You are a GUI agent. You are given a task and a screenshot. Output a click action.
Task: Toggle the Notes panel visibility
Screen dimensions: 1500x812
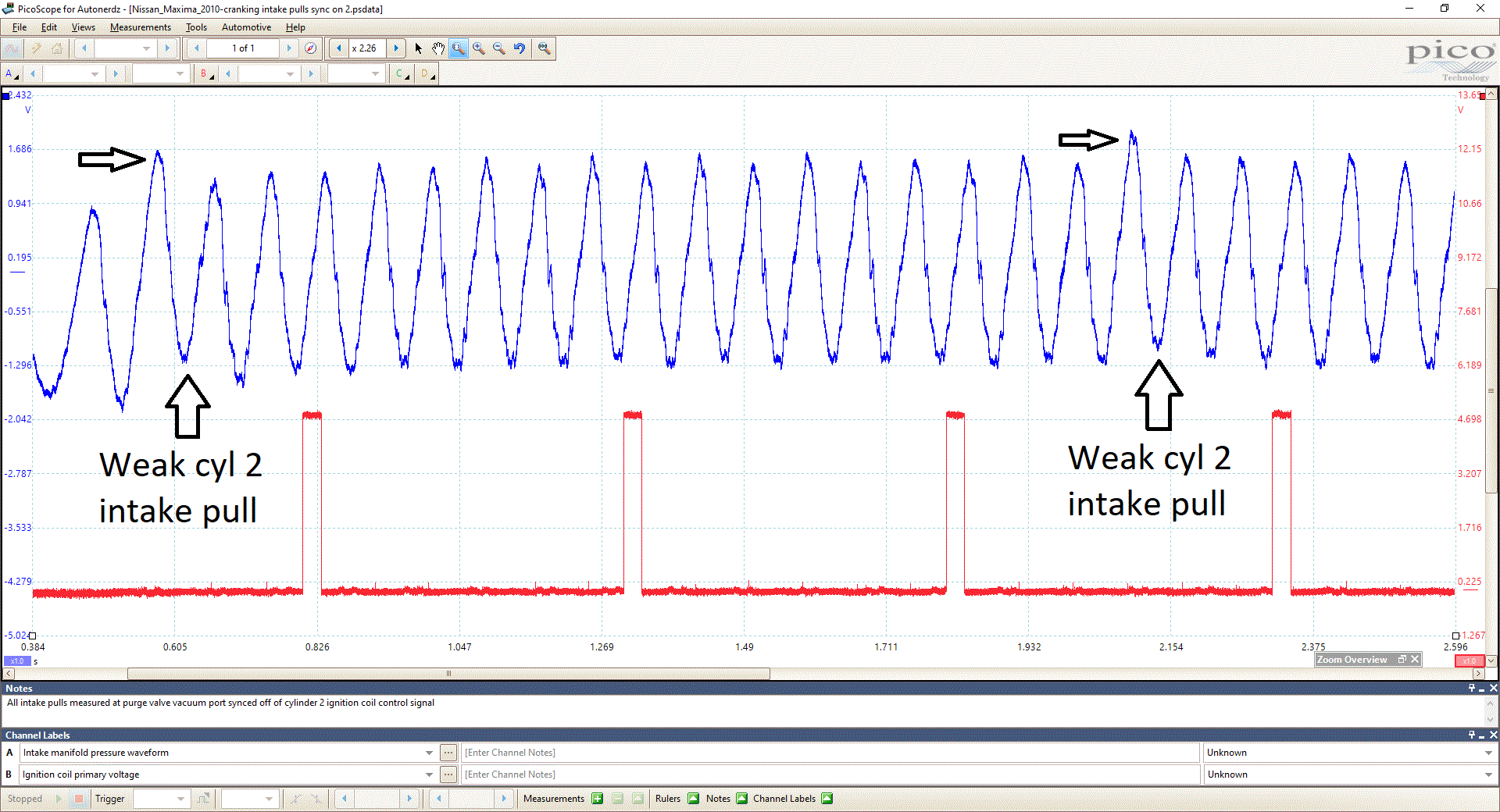click(741, 799)
